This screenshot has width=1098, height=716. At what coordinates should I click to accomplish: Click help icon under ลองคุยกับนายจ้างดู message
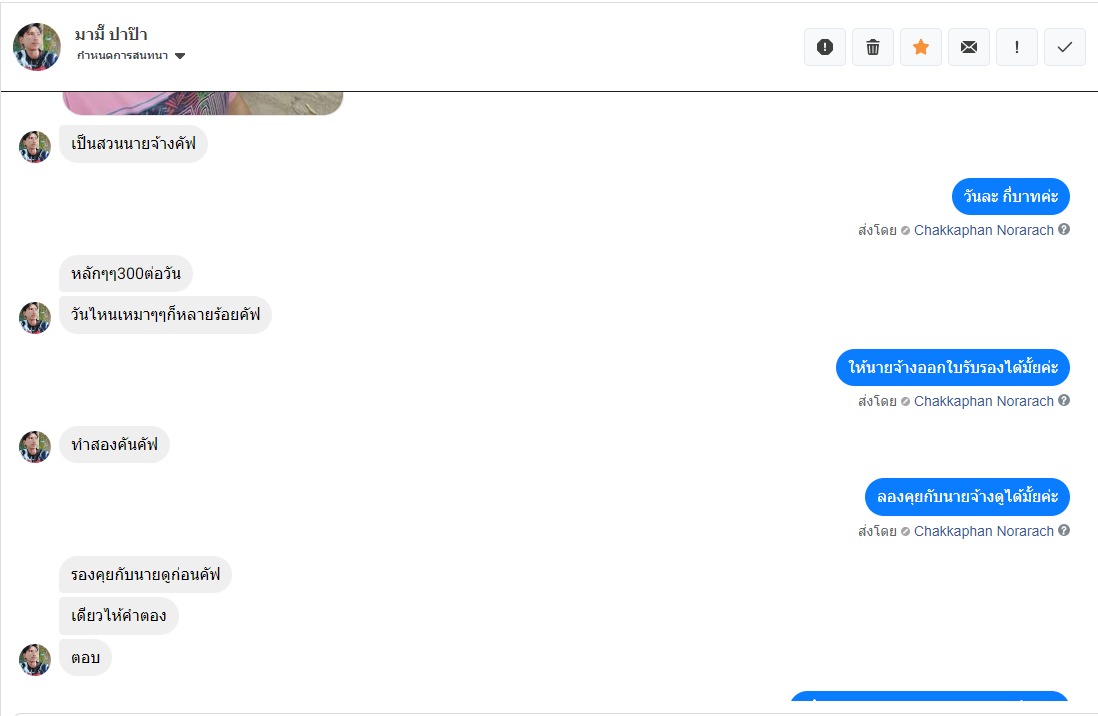tap(1064, 530)
